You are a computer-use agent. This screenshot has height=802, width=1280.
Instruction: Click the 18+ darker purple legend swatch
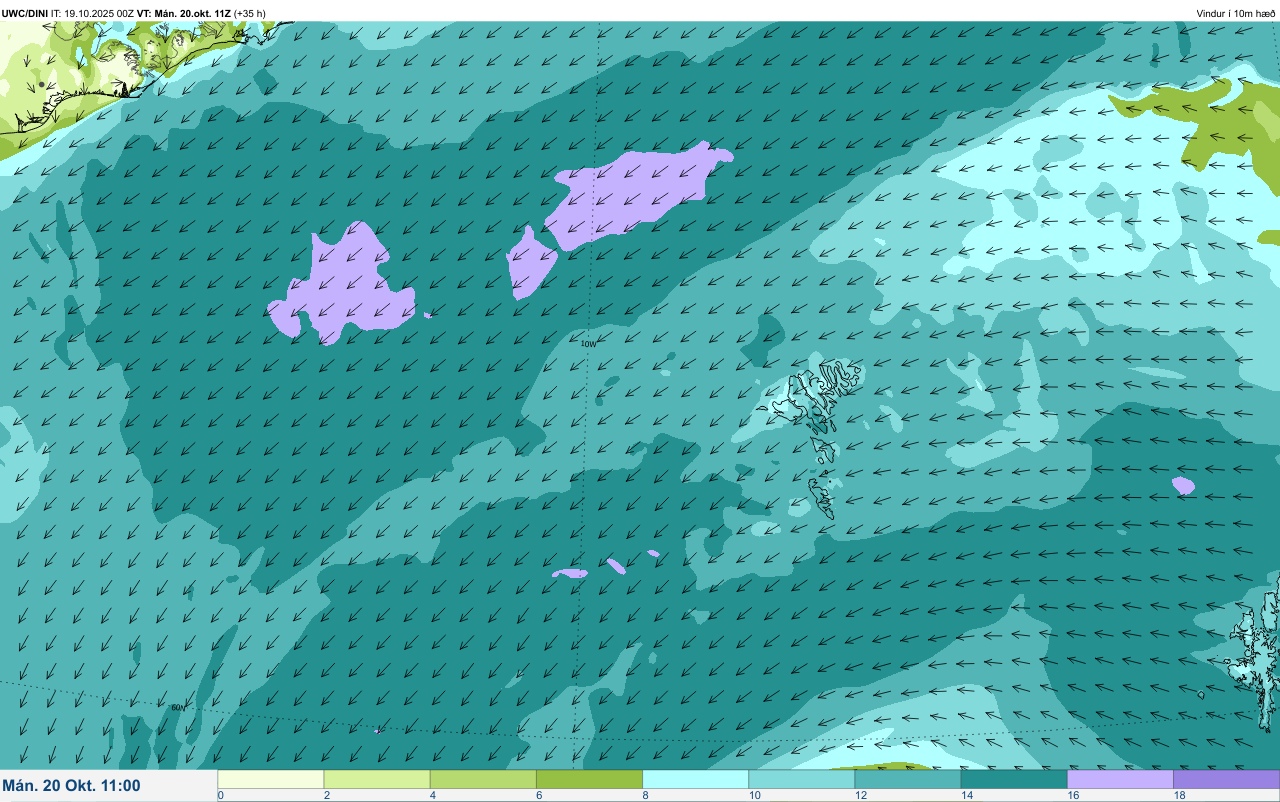[1226, 779]
